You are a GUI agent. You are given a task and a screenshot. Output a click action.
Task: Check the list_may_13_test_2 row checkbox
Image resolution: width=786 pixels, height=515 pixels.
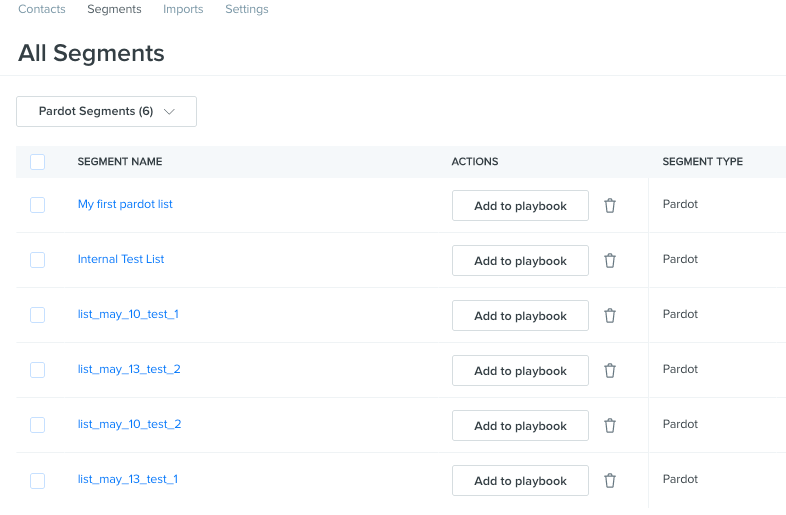pos(38,370)
